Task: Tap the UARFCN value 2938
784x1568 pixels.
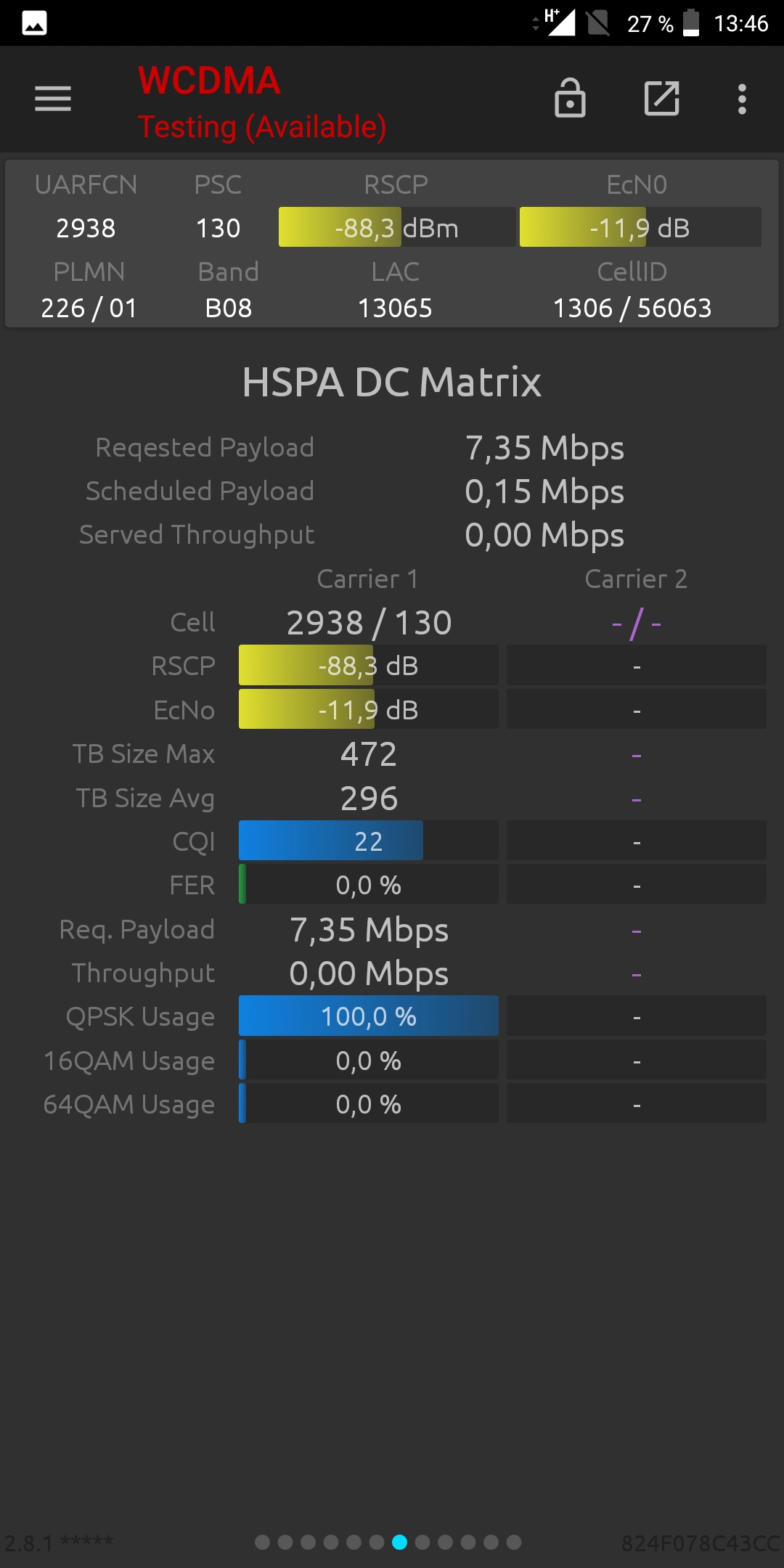Action: tap(86, 228)
